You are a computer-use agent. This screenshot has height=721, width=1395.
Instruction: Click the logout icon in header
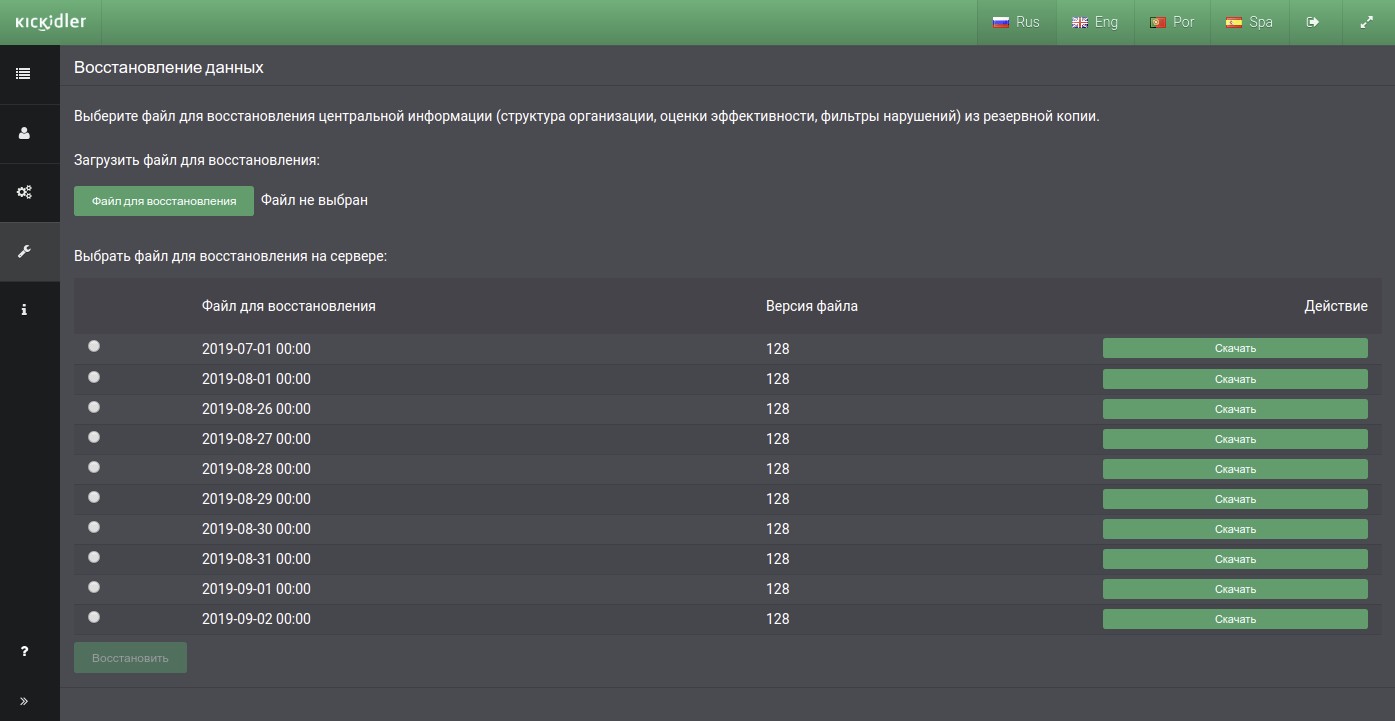pos(1313,22)
